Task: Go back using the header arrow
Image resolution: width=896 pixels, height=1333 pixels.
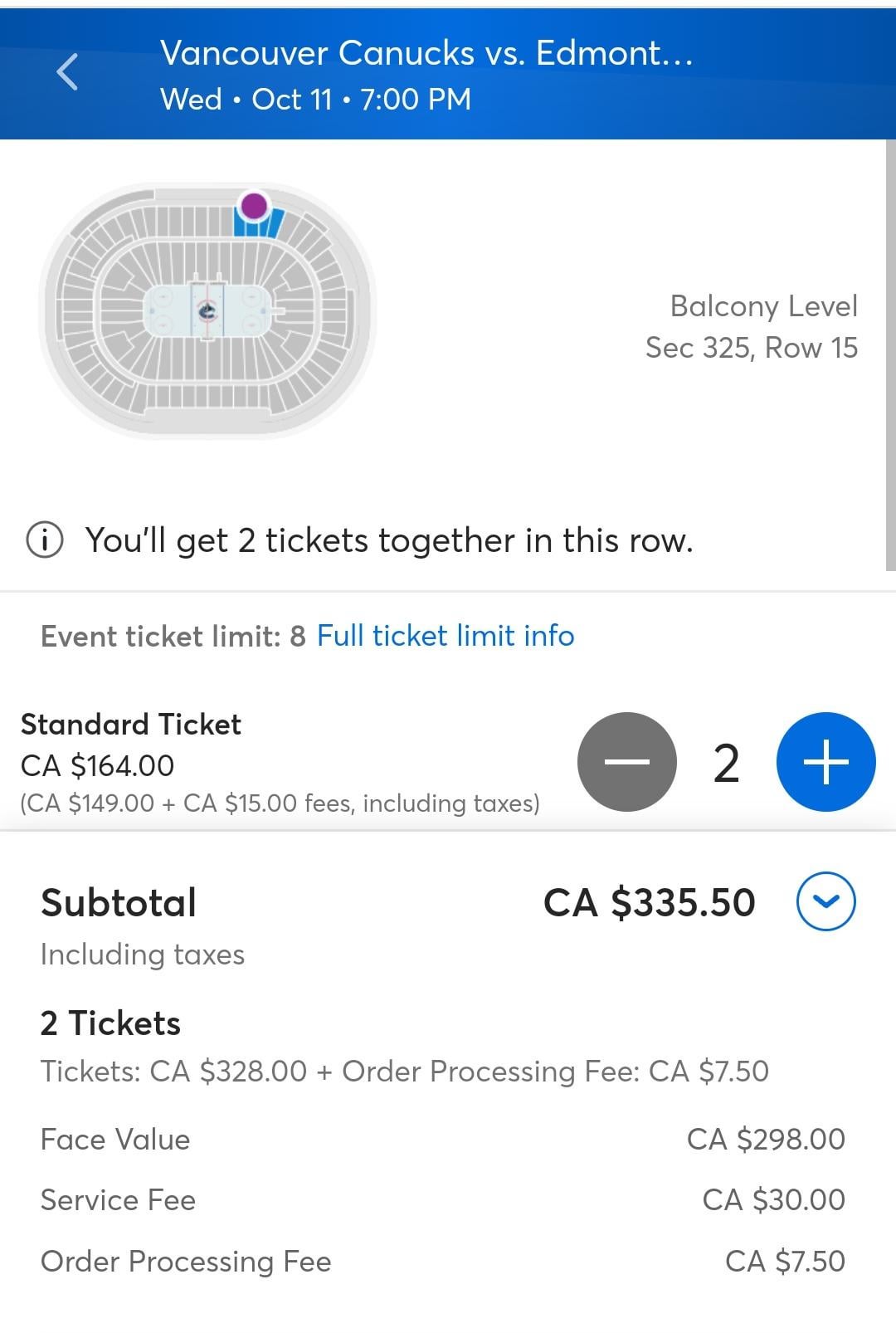Action: click(x=68, y=72)
